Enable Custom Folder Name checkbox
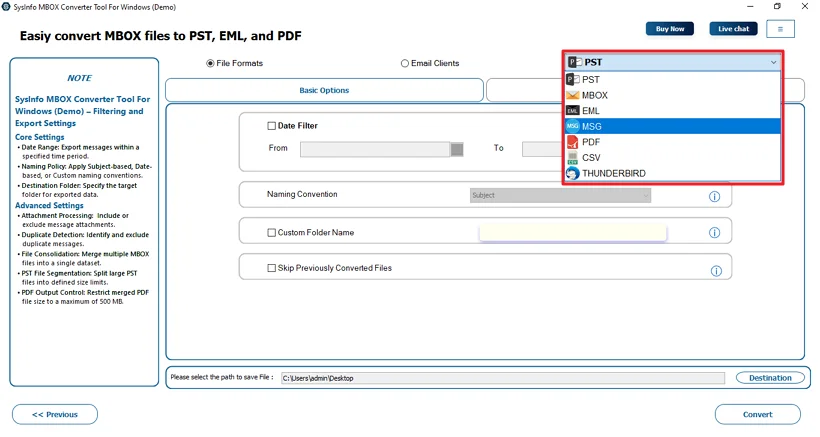 [271, 233]
